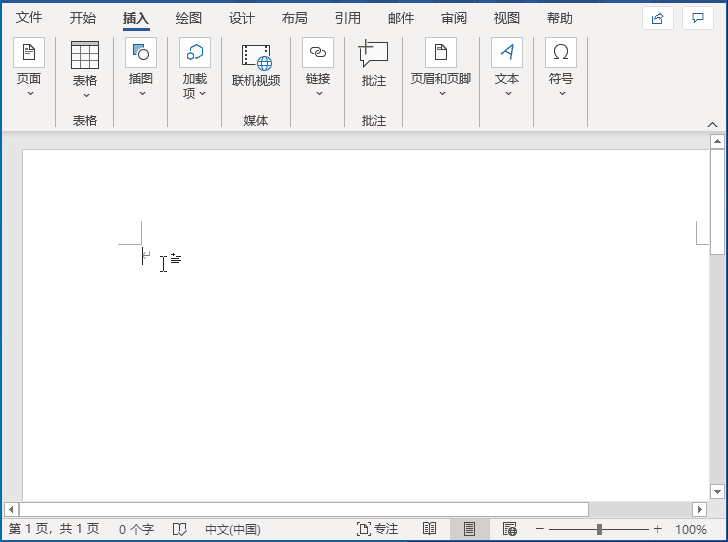Expand the 加载项 dropdown arrow
Image resolution: width=728 pixels, height=542 pixels.
202,93
